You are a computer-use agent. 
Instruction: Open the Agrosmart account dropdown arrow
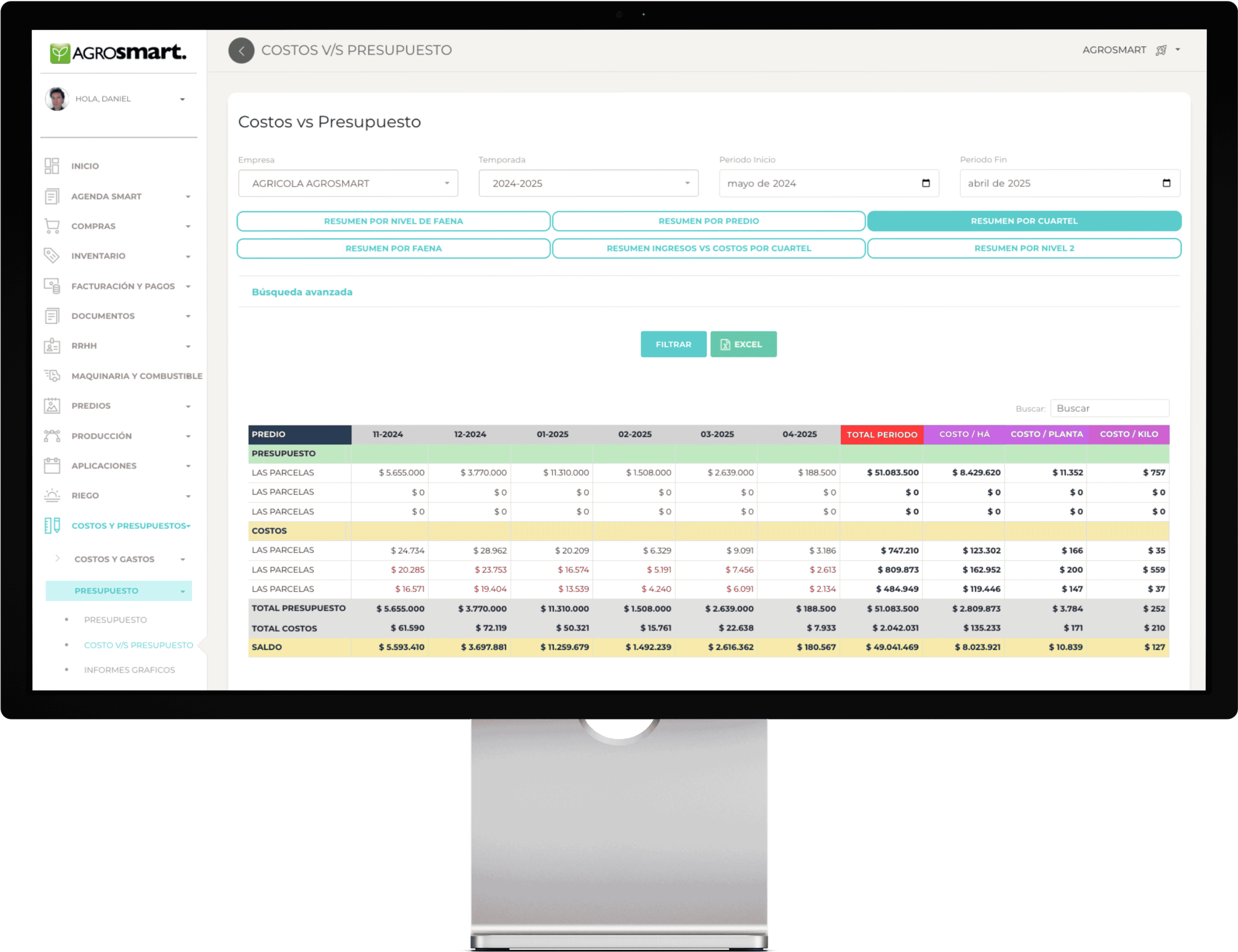(1178, 50)
